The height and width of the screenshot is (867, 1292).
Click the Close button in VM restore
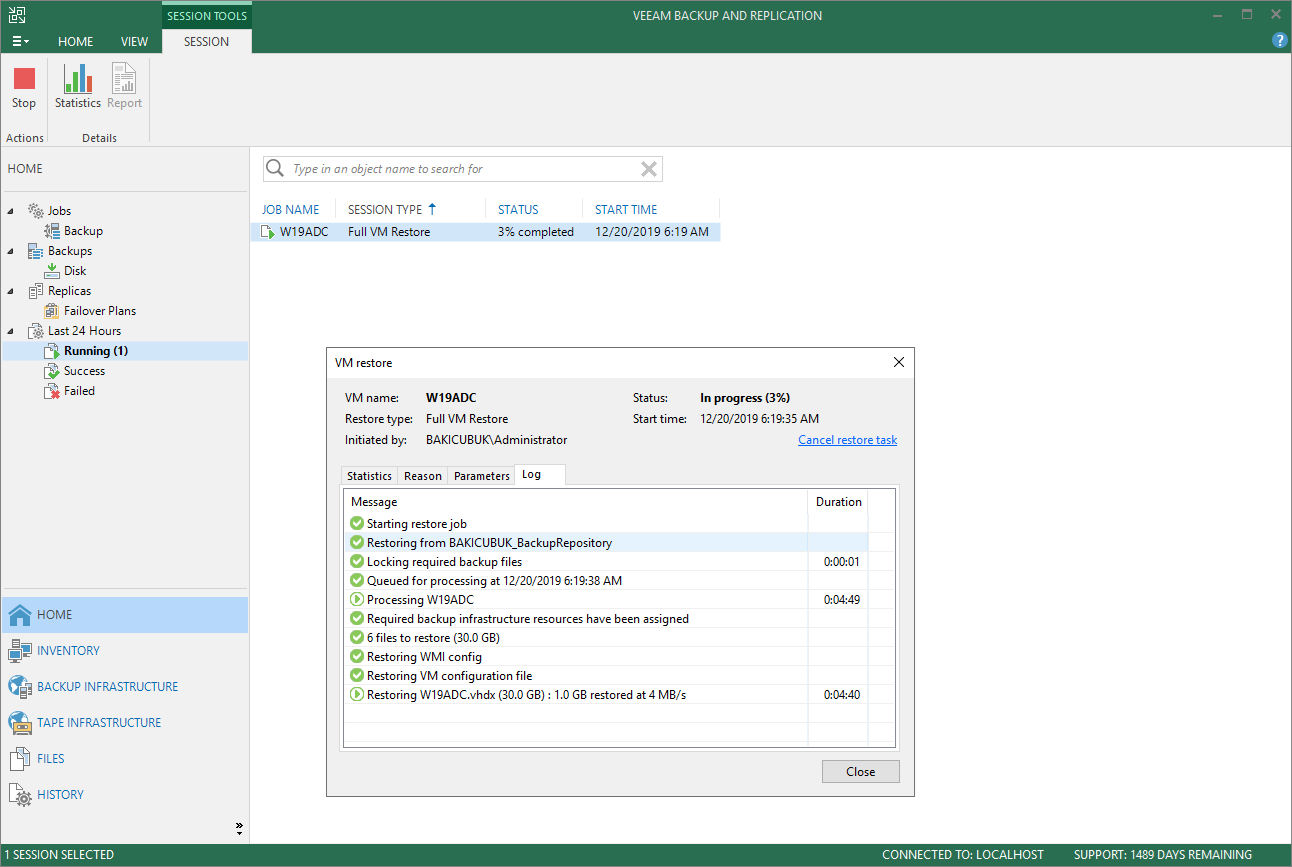tap(861, 772)
